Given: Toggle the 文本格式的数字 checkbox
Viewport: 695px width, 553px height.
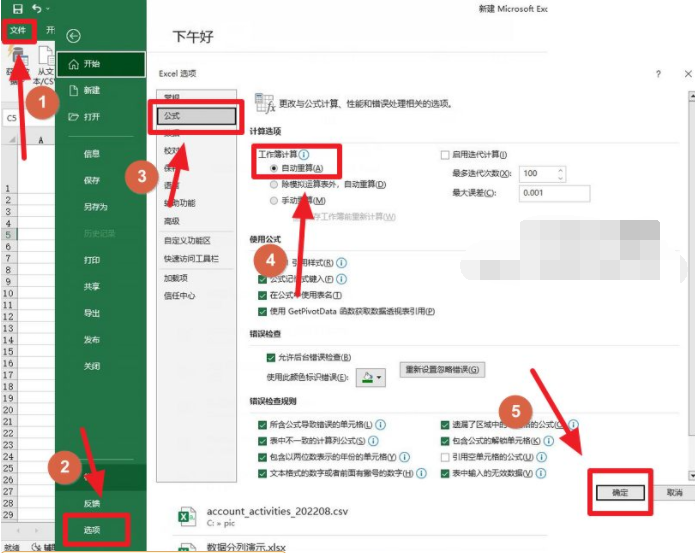Looking at the screenshot, I should pos(262,474).
